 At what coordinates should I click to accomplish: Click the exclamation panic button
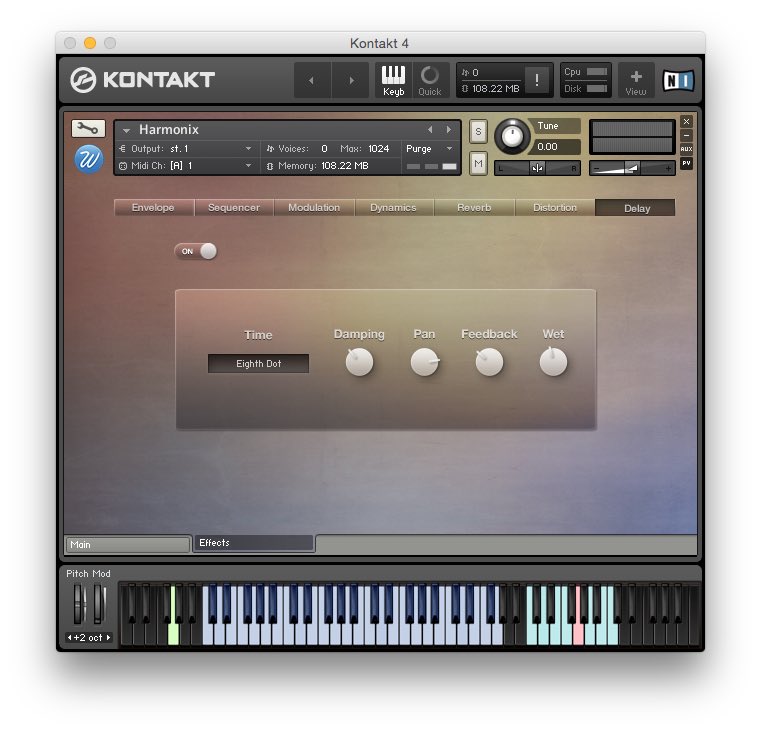(536, 80)
